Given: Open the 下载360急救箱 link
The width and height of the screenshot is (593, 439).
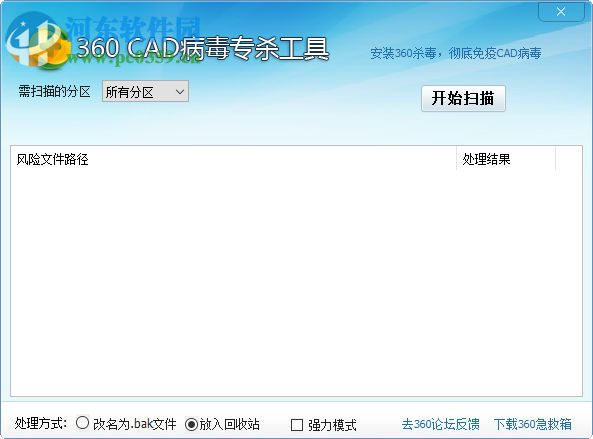Looking at the screenshot, I should coord(533,424).
